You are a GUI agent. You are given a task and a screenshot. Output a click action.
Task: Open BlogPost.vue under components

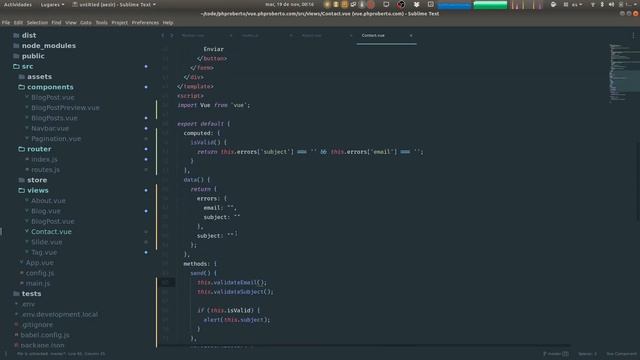tap(53, 97)
